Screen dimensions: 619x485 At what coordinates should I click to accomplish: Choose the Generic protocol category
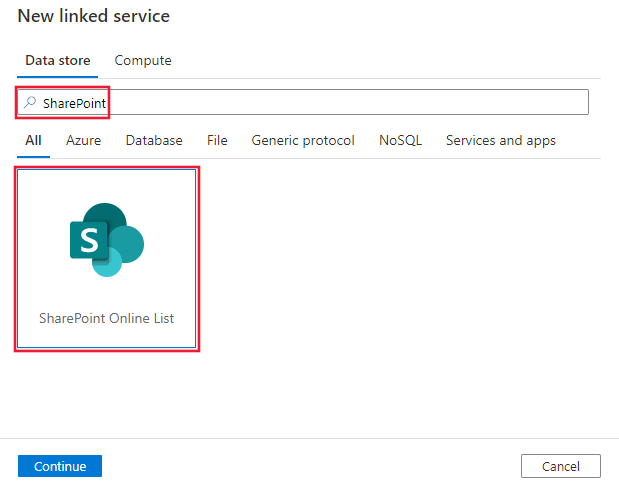(x=303, y=140)
